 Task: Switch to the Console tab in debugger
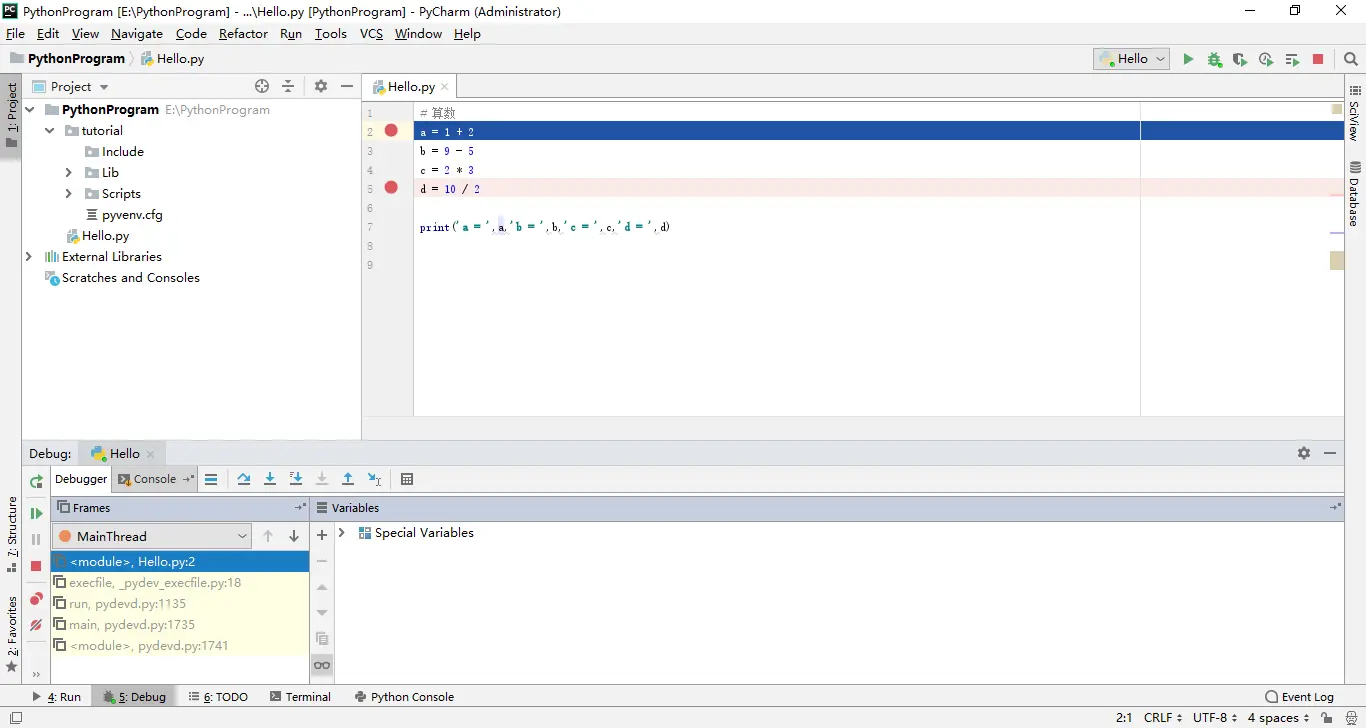point(154,479)
